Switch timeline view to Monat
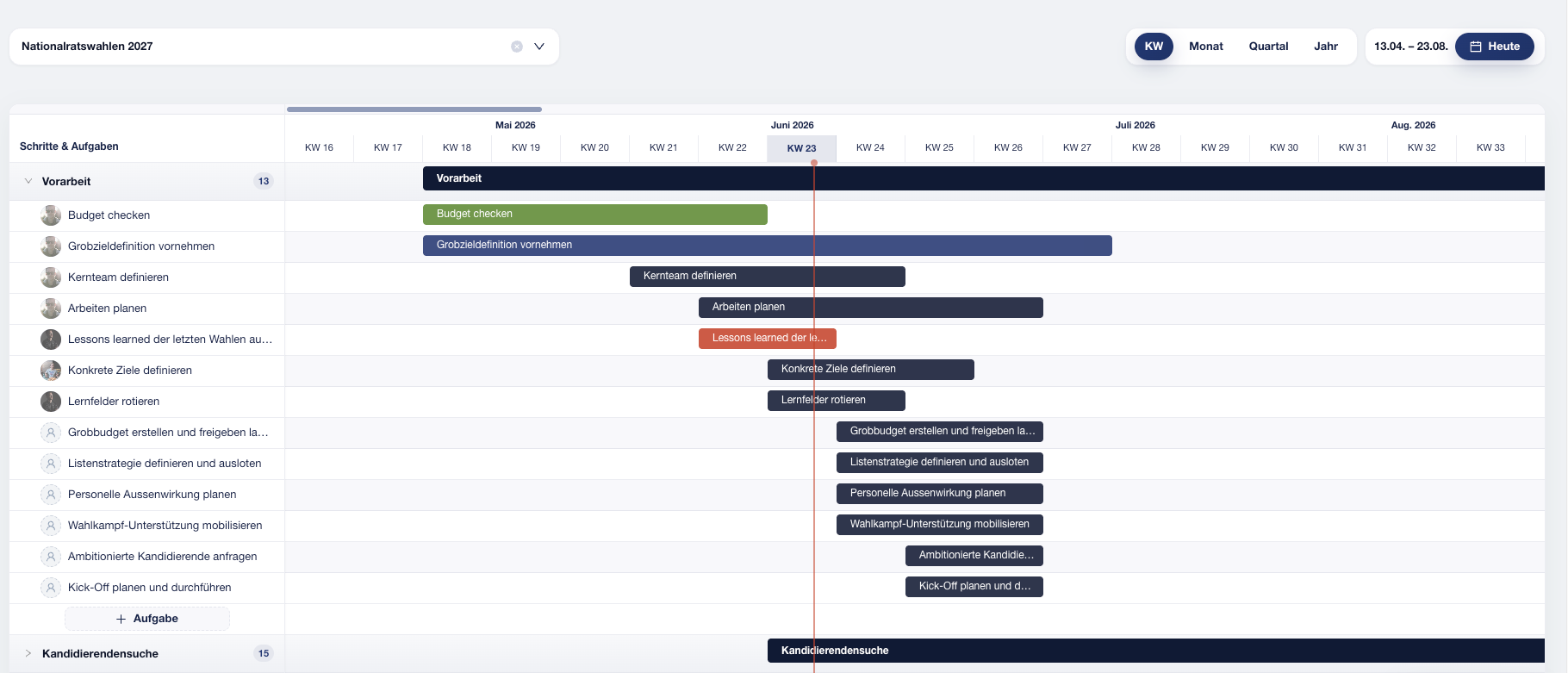1568x673 pixels. click(x=1206, y=47)
